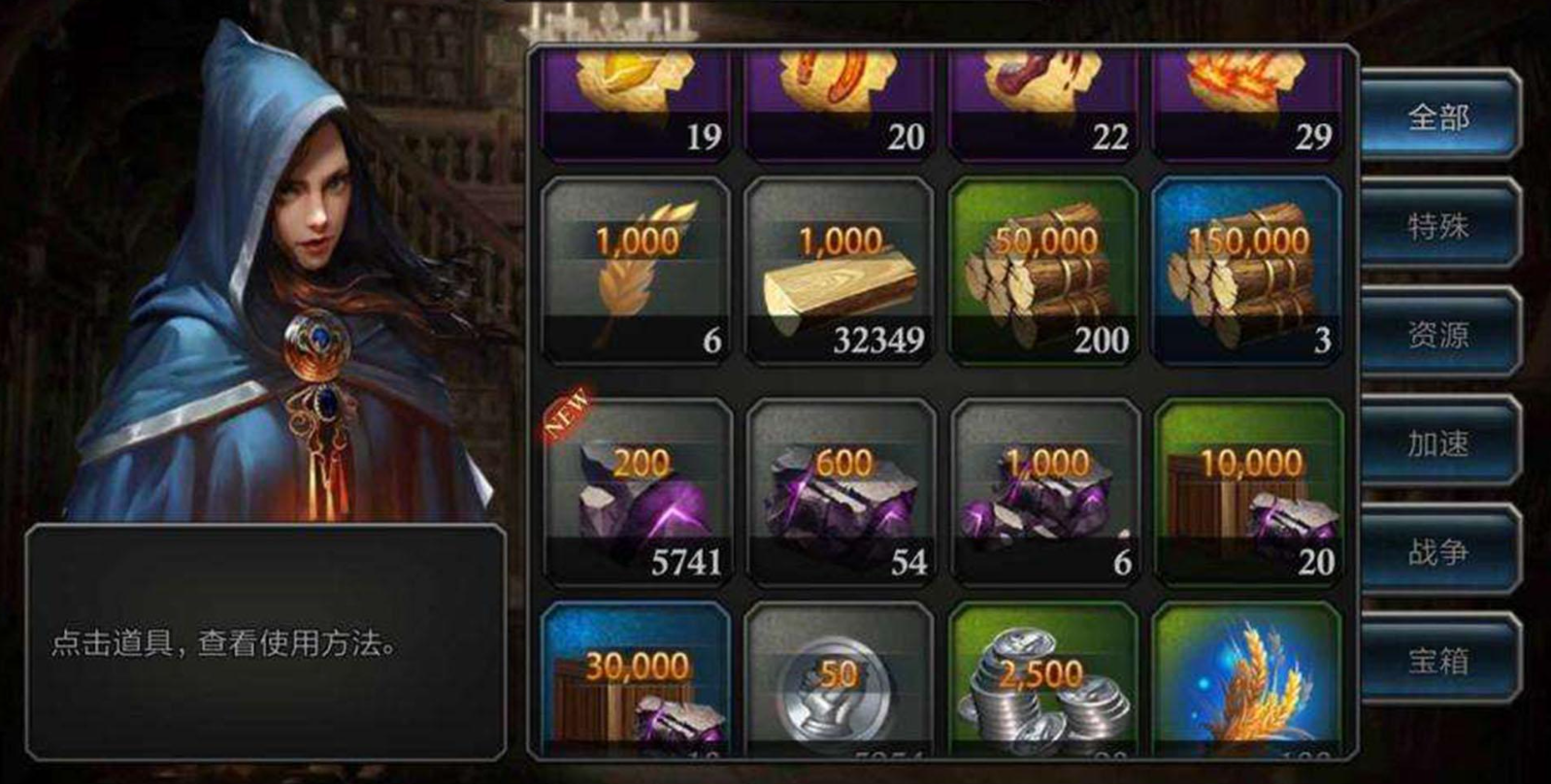Image resolution: width=1551 pixels, height=784 pixels.
Task: Select the purple item with count 29
Action: tap(1247, 106)
